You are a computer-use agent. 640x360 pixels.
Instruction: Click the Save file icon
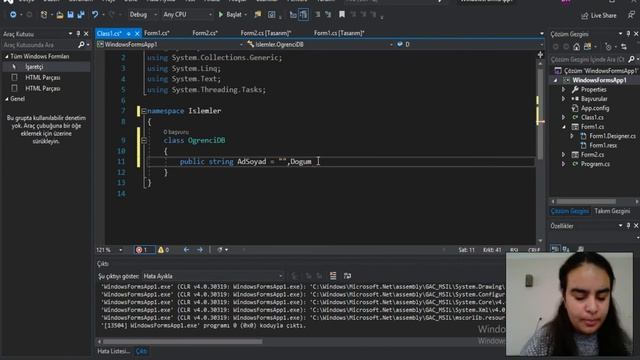pos(70,15)
